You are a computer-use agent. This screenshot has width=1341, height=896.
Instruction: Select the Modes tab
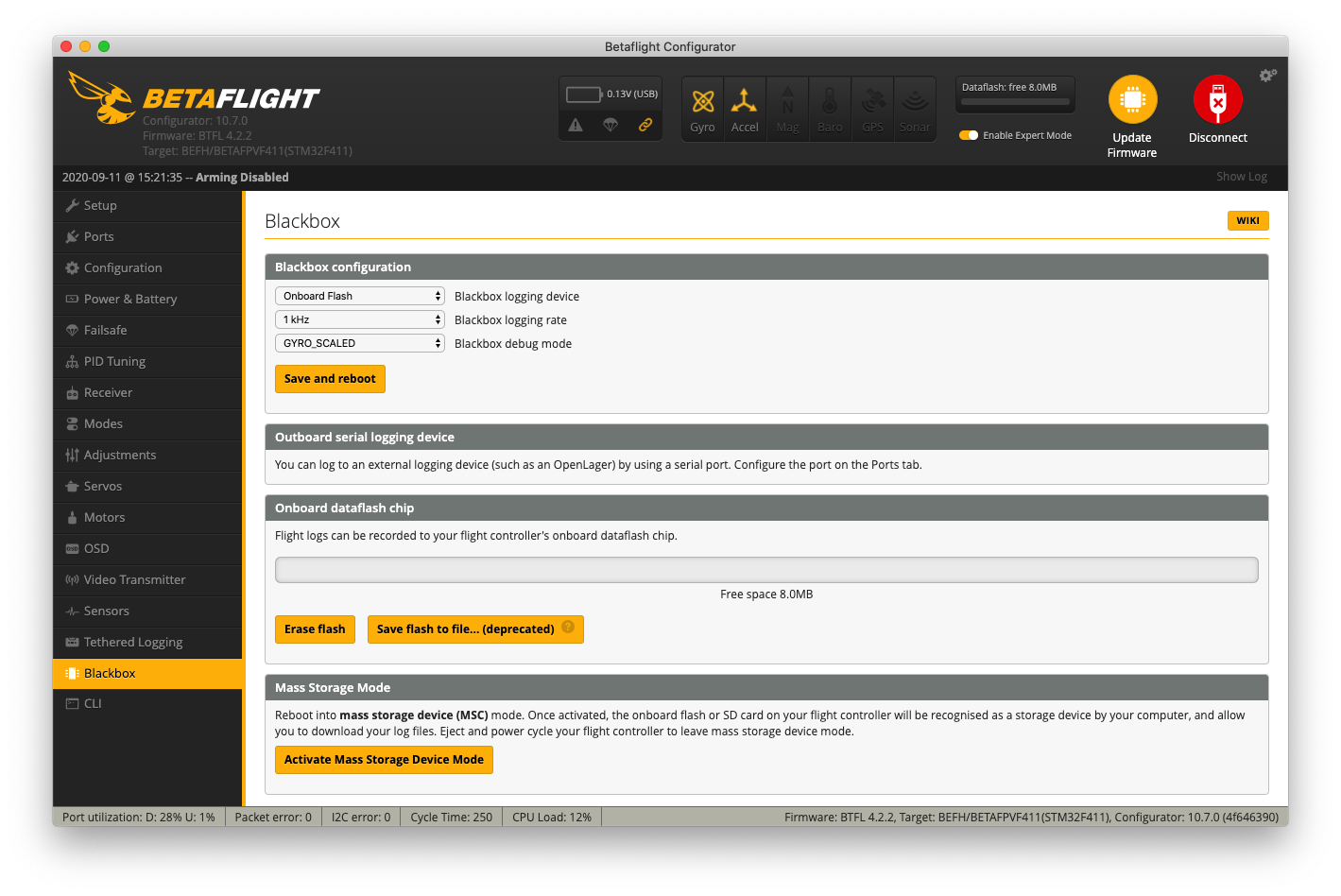[147, 423]
